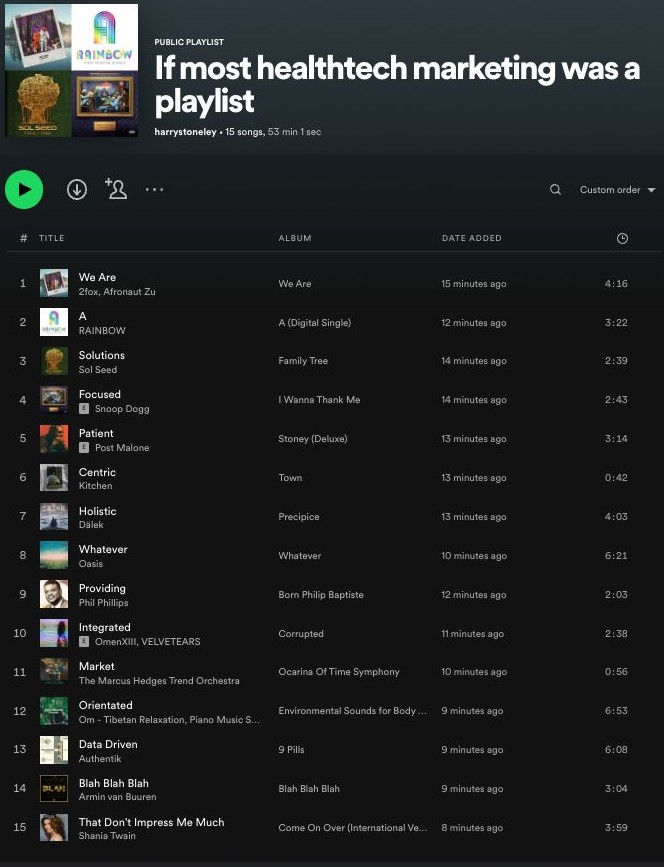Viewport: 664px width, 867px height.
Task: Click the playlist cover collage image
Action: pos(72,70)
